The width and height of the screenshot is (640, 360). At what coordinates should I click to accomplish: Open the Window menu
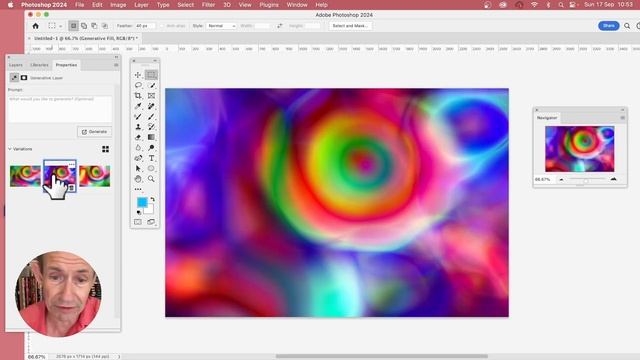[x=297, y=5]
